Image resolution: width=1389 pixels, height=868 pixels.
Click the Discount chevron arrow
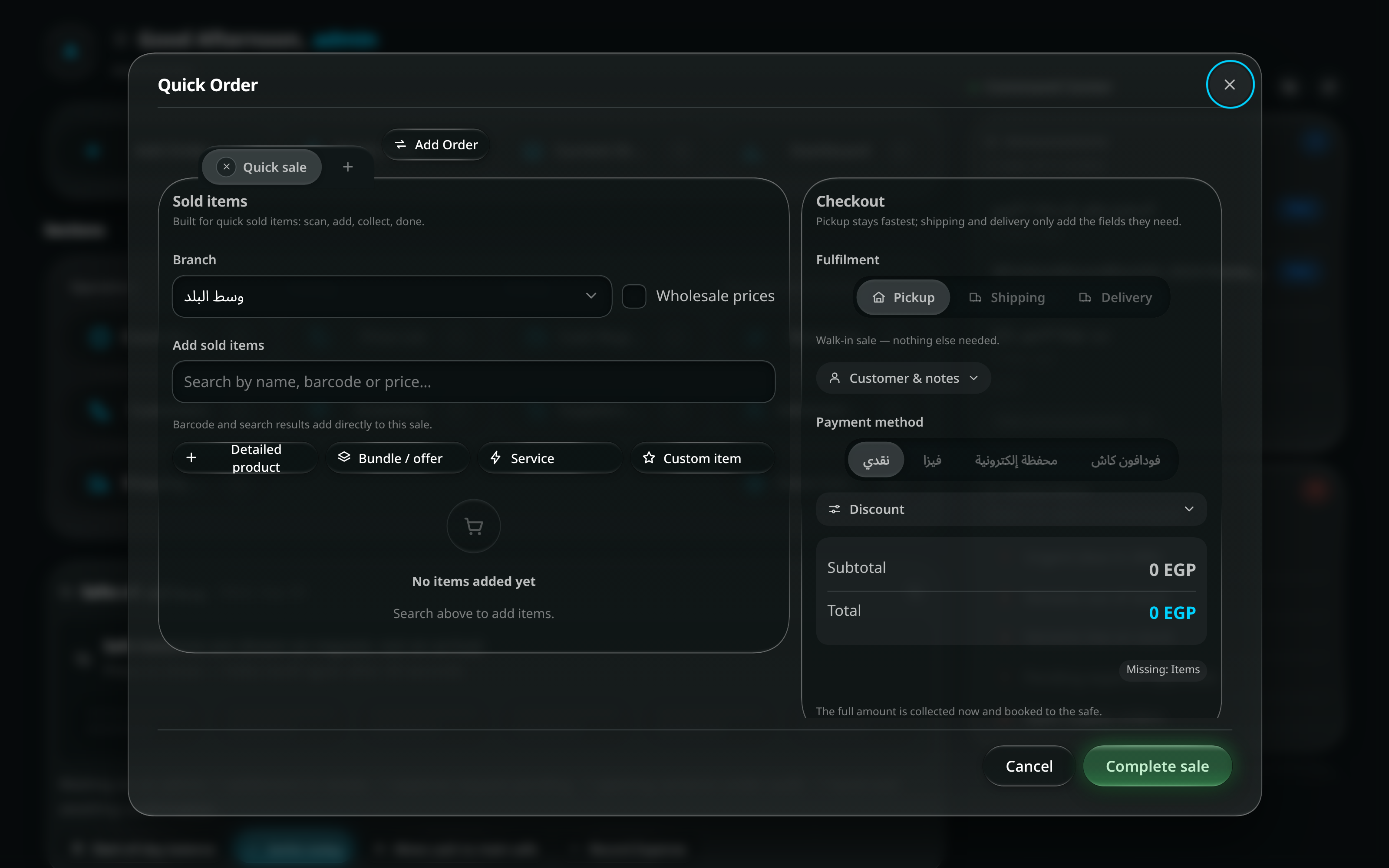coord(1188,509)
